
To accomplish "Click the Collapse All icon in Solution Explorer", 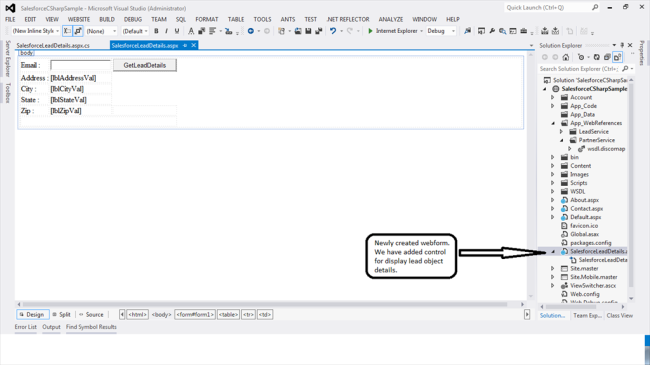I will (x=607, y=57).
